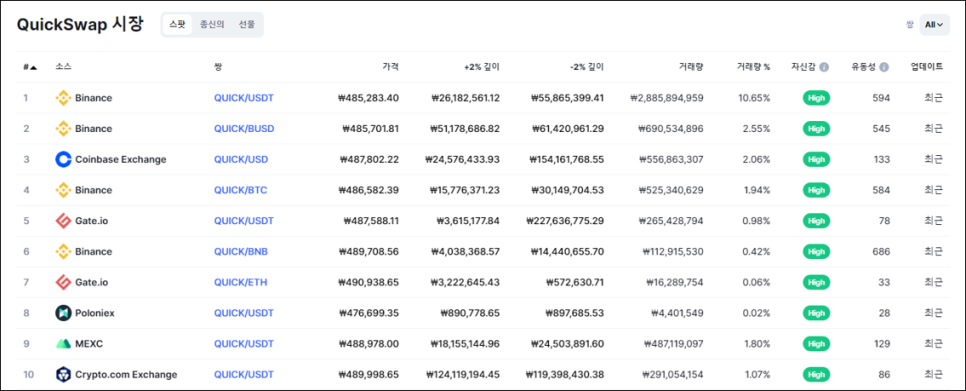Switch to the 종신의 tab
The image size is (966, 391).
212,25
